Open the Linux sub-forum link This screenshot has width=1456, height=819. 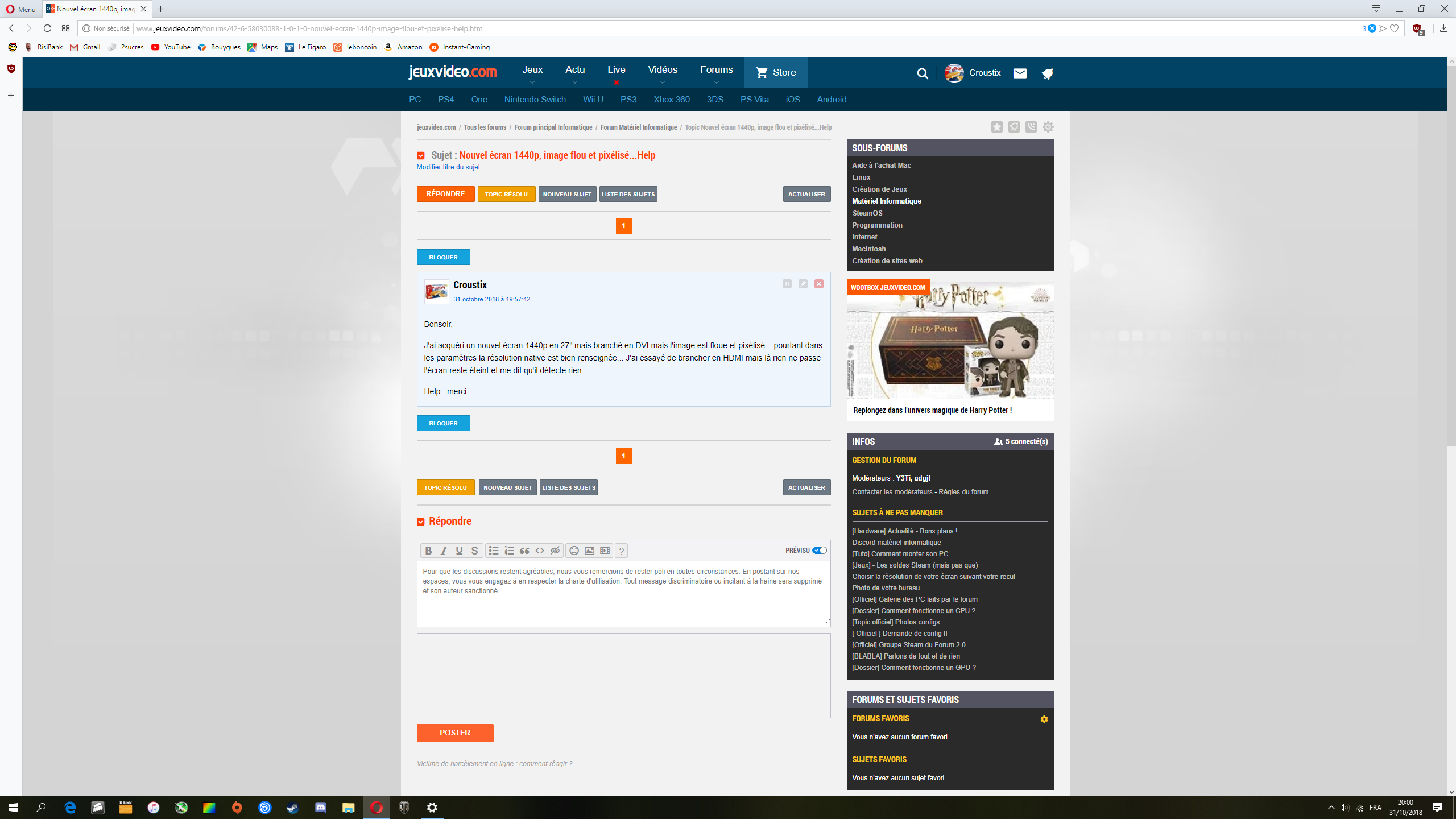[x=861, y=177]
